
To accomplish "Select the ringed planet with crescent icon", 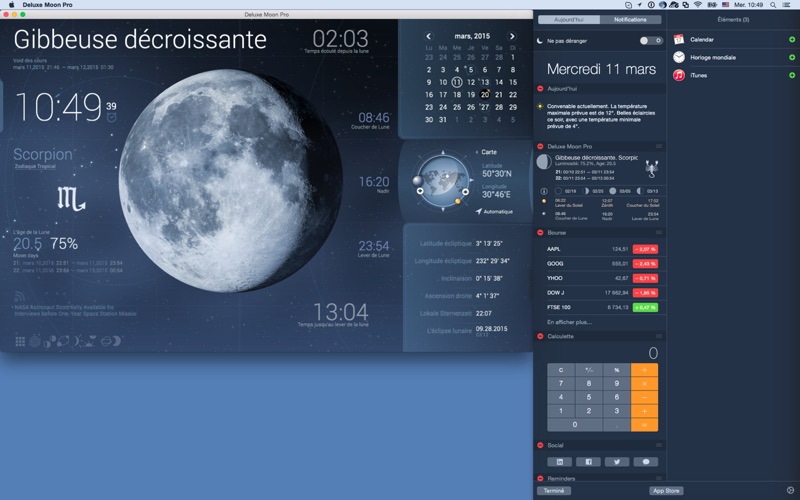I will (110, 341).
